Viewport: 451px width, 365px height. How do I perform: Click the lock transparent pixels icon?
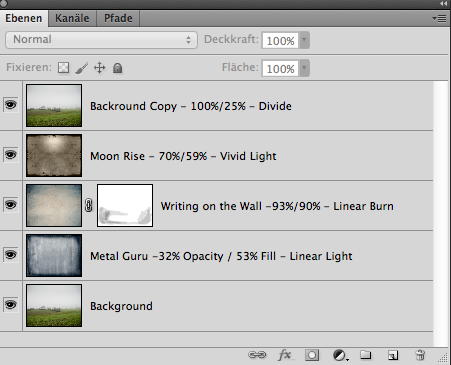[x=63, y=68]
